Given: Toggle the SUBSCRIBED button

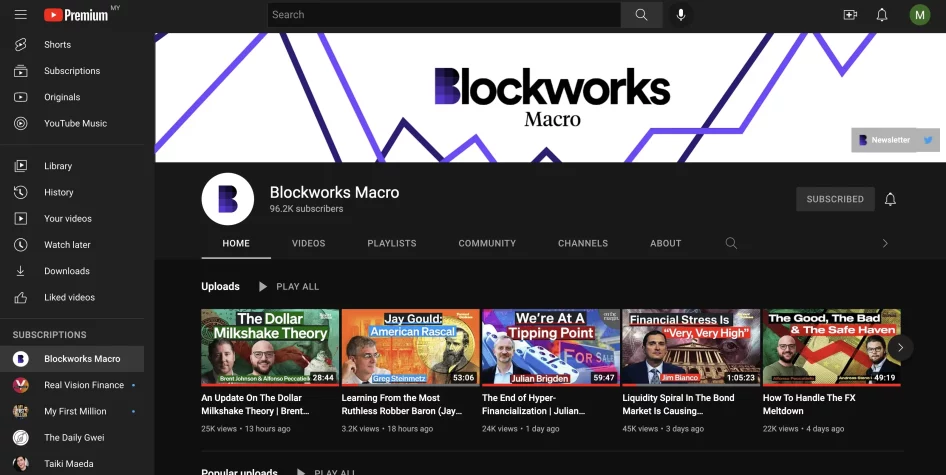Looking at the screenshot, I should [x=835, y=199].
